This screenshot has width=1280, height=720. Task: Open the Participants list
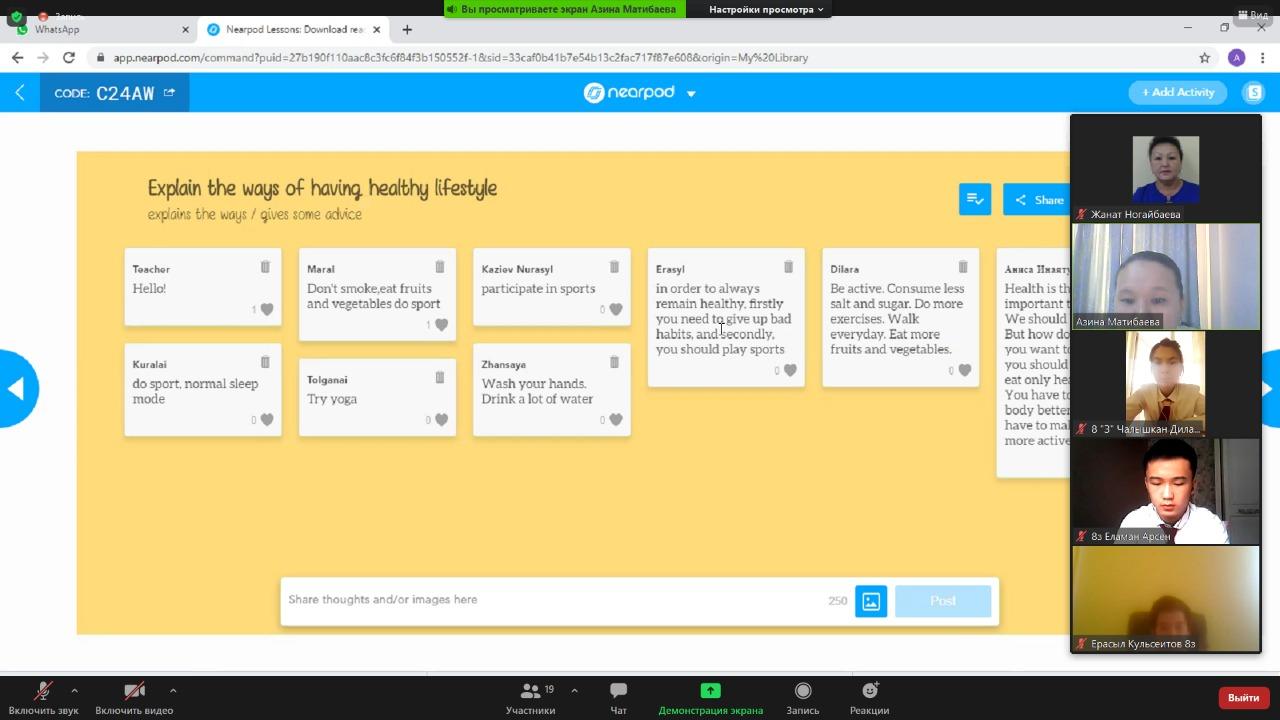click(531, 698)
